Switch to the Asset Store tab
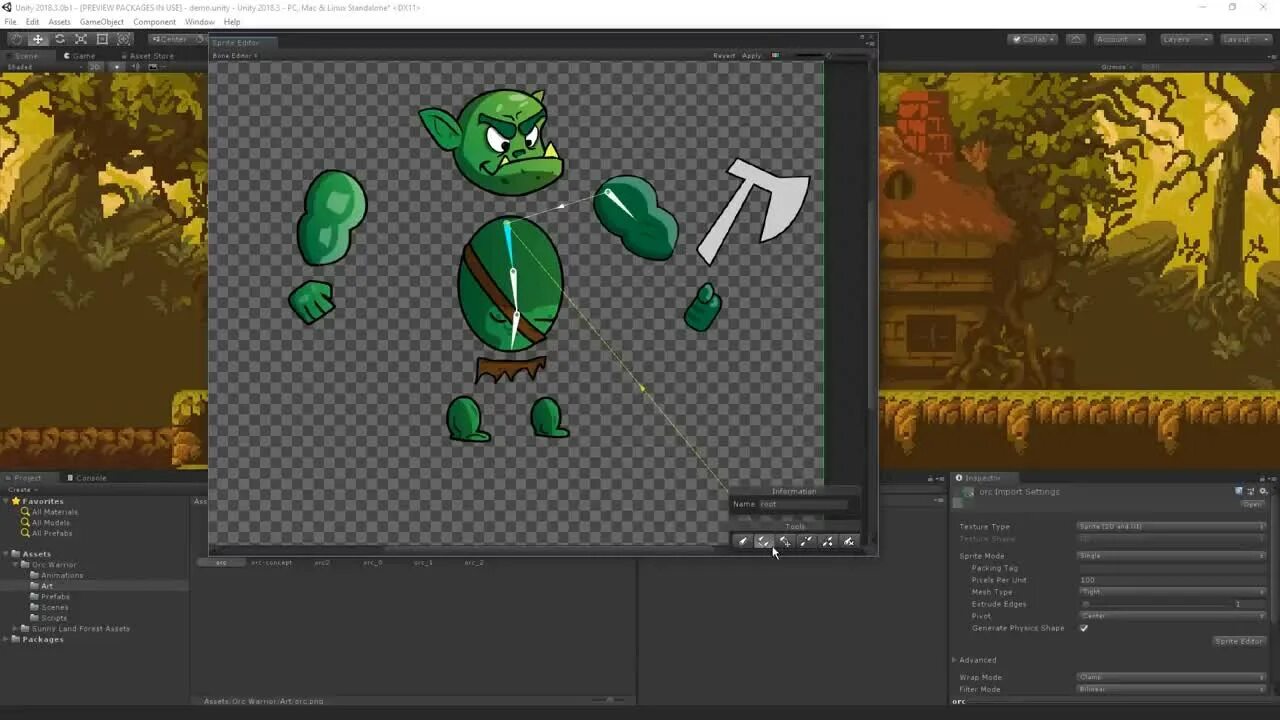Screen dimensions: 1280x720 [x=148, y=56]
